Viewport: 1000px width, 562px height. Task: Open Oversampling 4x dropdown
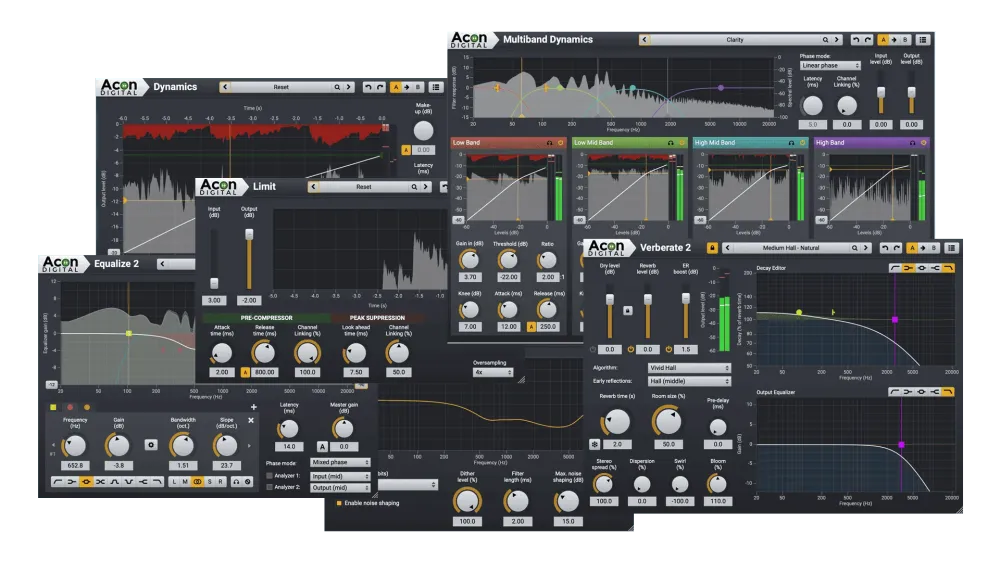click(x=493, y=372)
